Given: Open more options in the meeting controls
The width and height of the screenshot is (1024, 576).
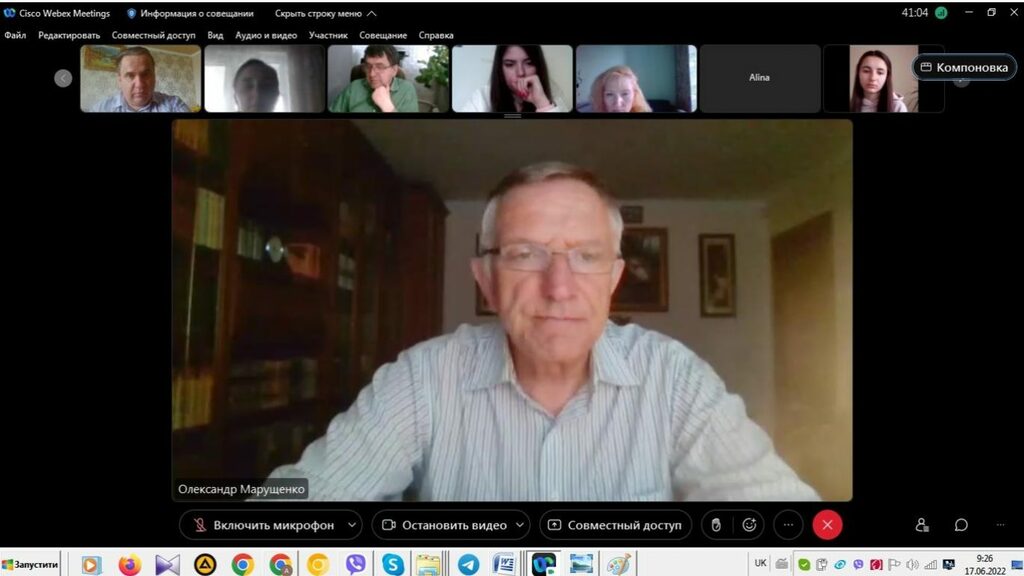Looking at the screenshot, I should pyautogui.click(x=788, y=525).
